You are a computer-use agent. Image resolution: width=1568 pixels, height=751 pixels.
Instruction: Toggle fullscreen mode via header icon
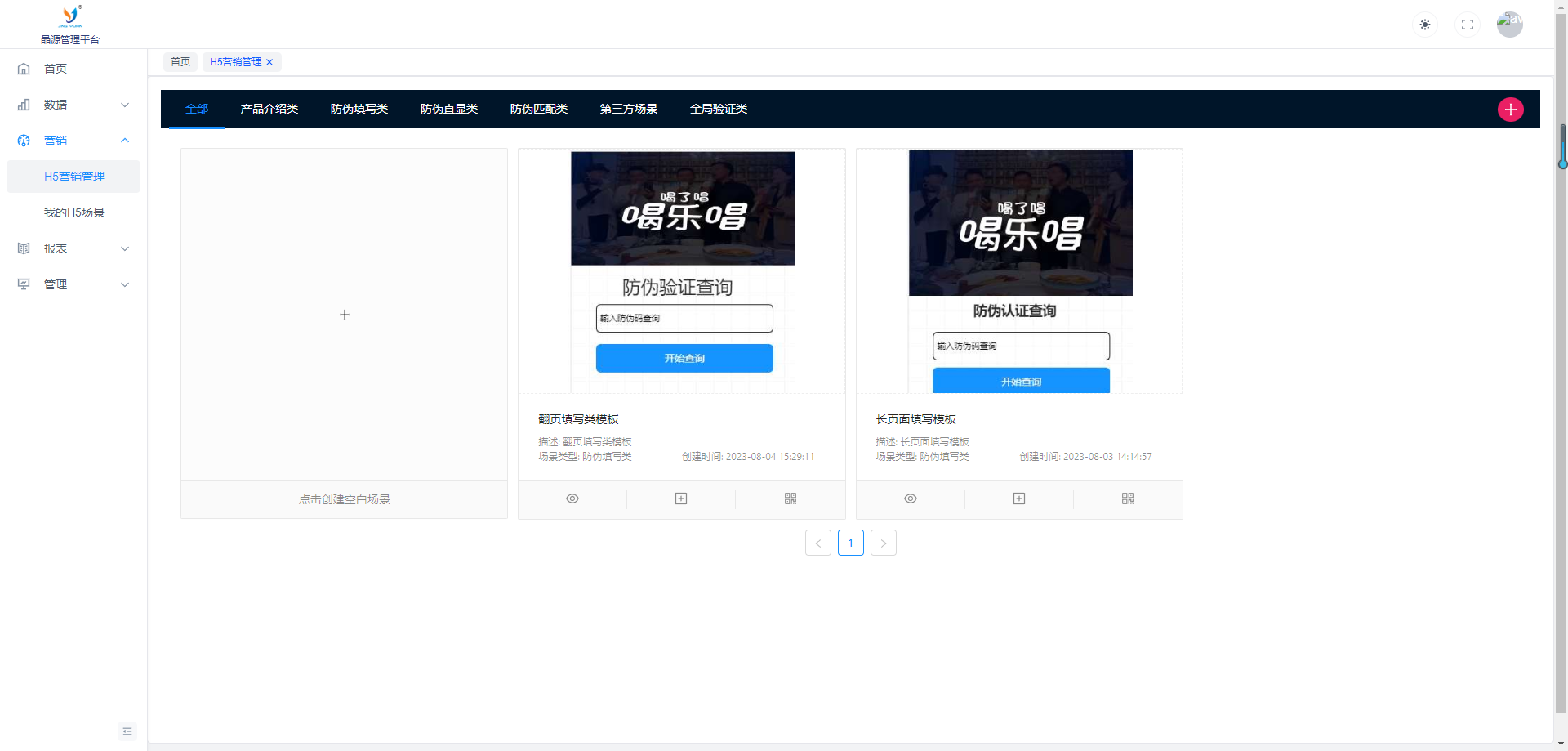point(1468,25)
